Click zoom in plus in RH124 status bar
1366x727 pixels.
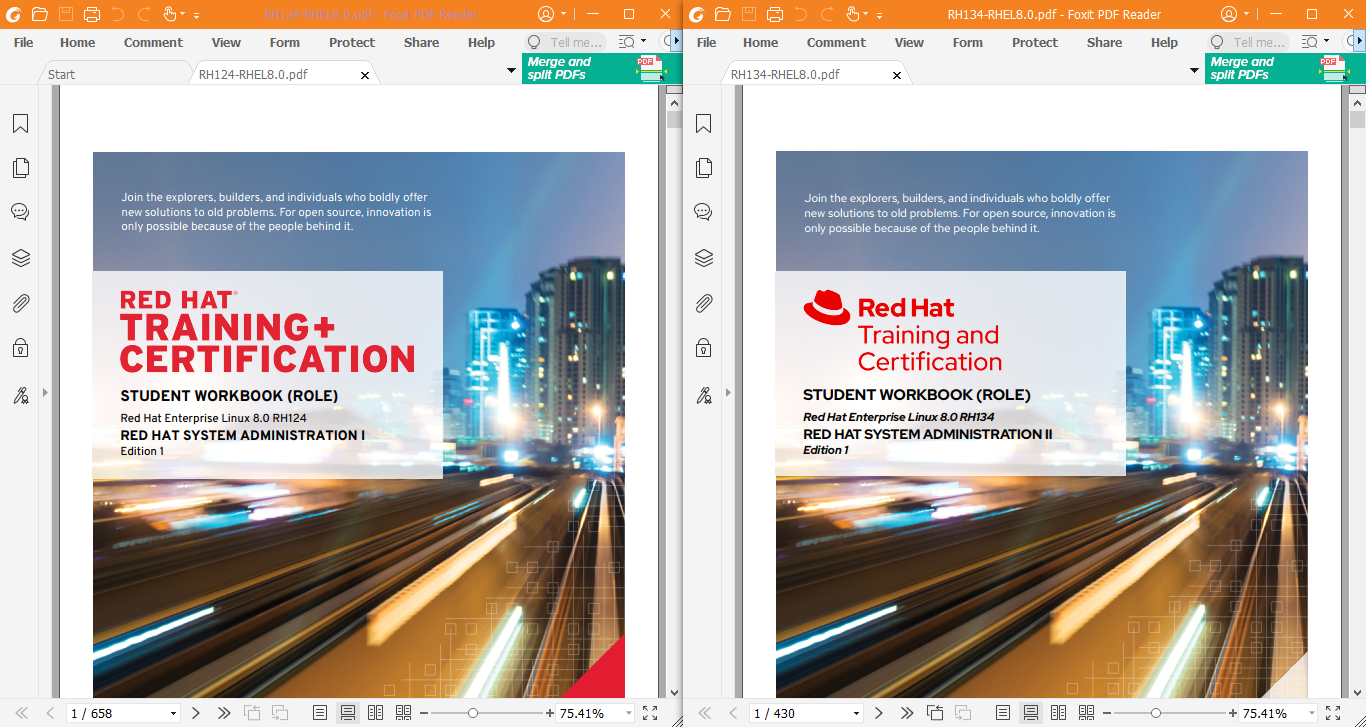click(550, 713)
